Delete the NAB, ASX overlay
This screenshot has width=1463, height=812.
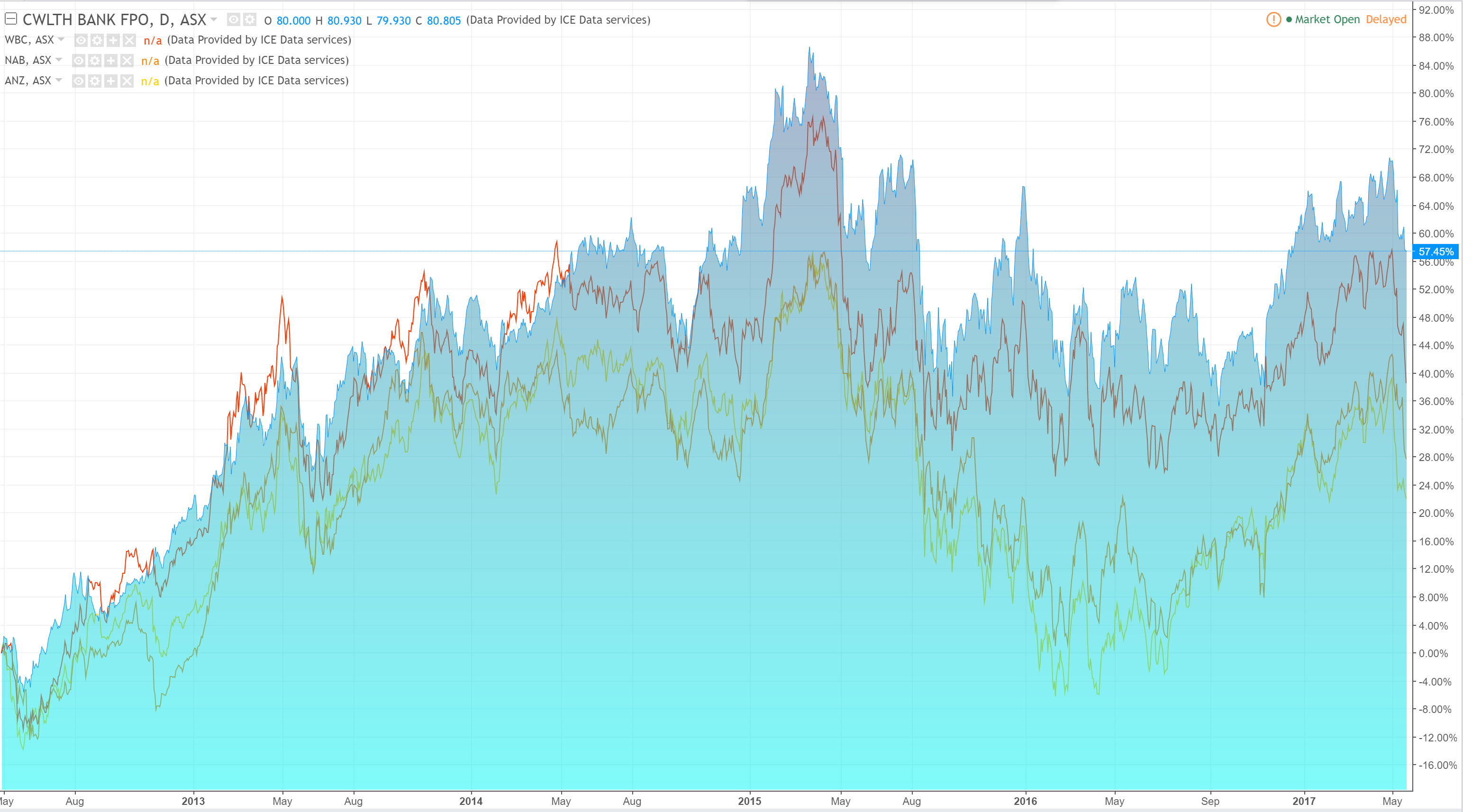click(127, 61)
